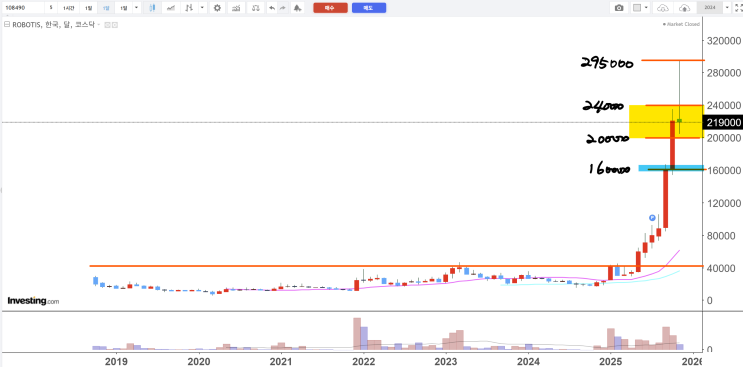This screenshot has height=367, width=743.
Task: Click the blue P event marker
Action: pos(652,218)
